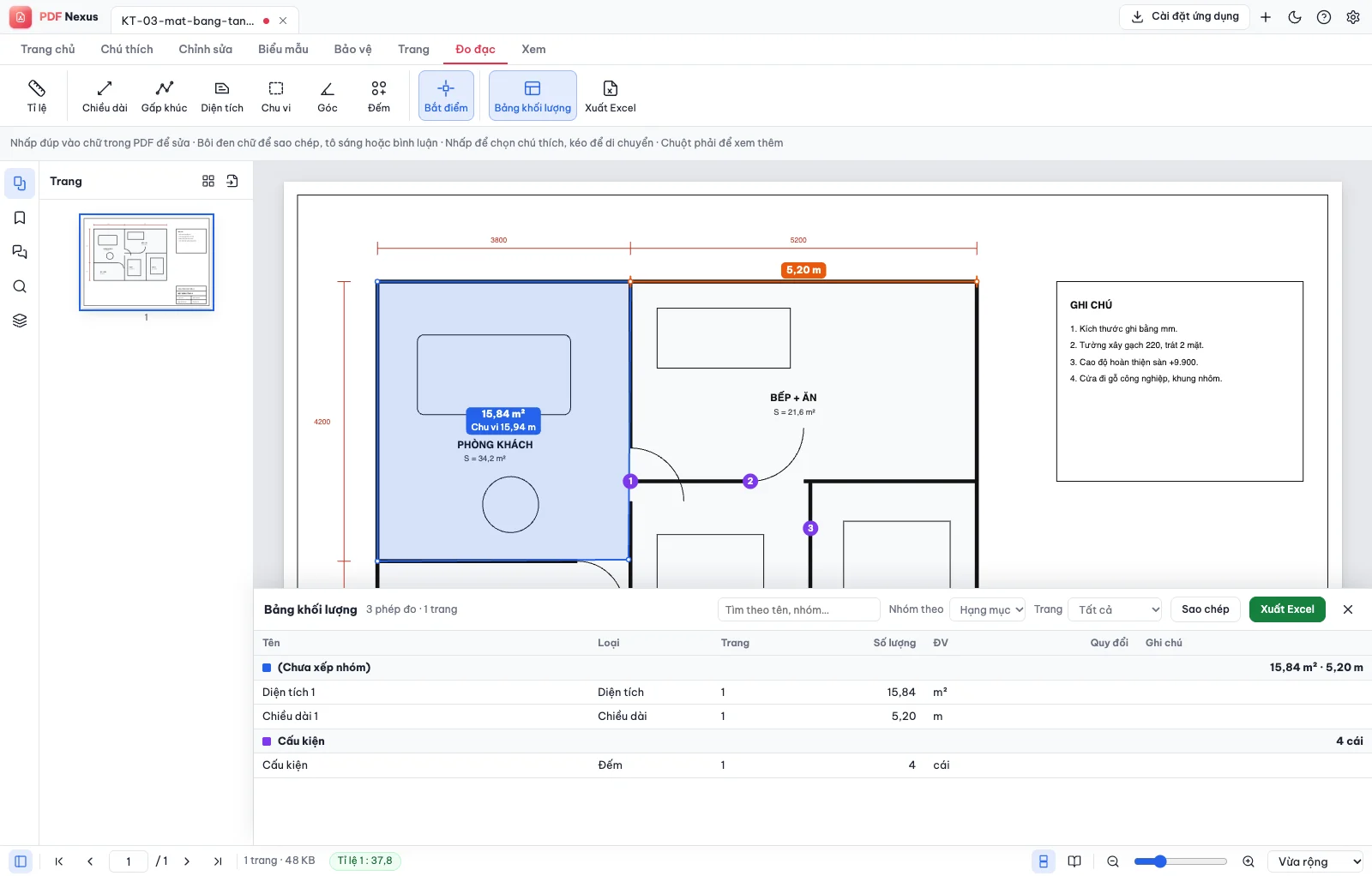This screenshot has height=876, width=1372.
Task: Open the comments sidebar panel
Action: coord(20,252)
